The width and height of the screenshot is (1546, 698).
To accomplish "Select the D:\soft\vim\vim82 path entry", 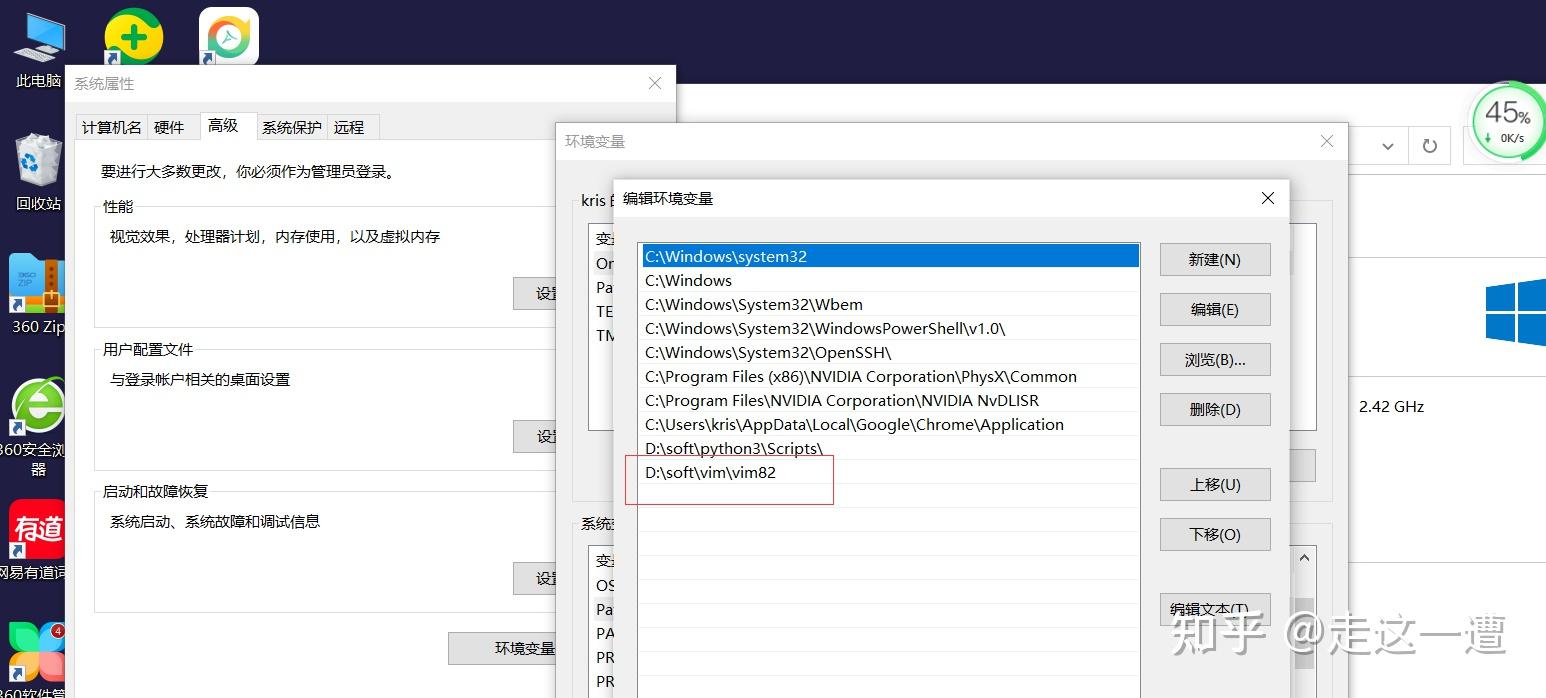I will 712,472.
